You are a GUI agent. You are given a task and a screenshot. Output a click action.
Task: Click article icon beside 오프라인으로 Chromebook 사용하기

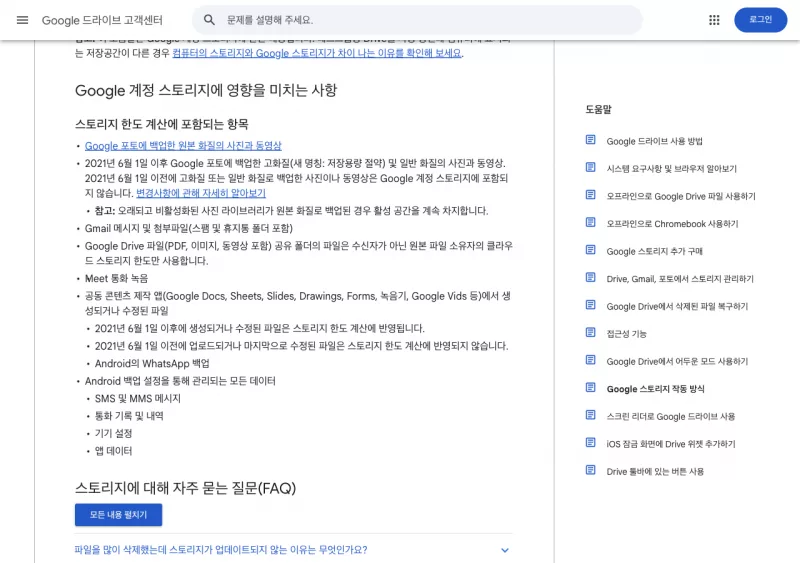click(x=590, y=223)
